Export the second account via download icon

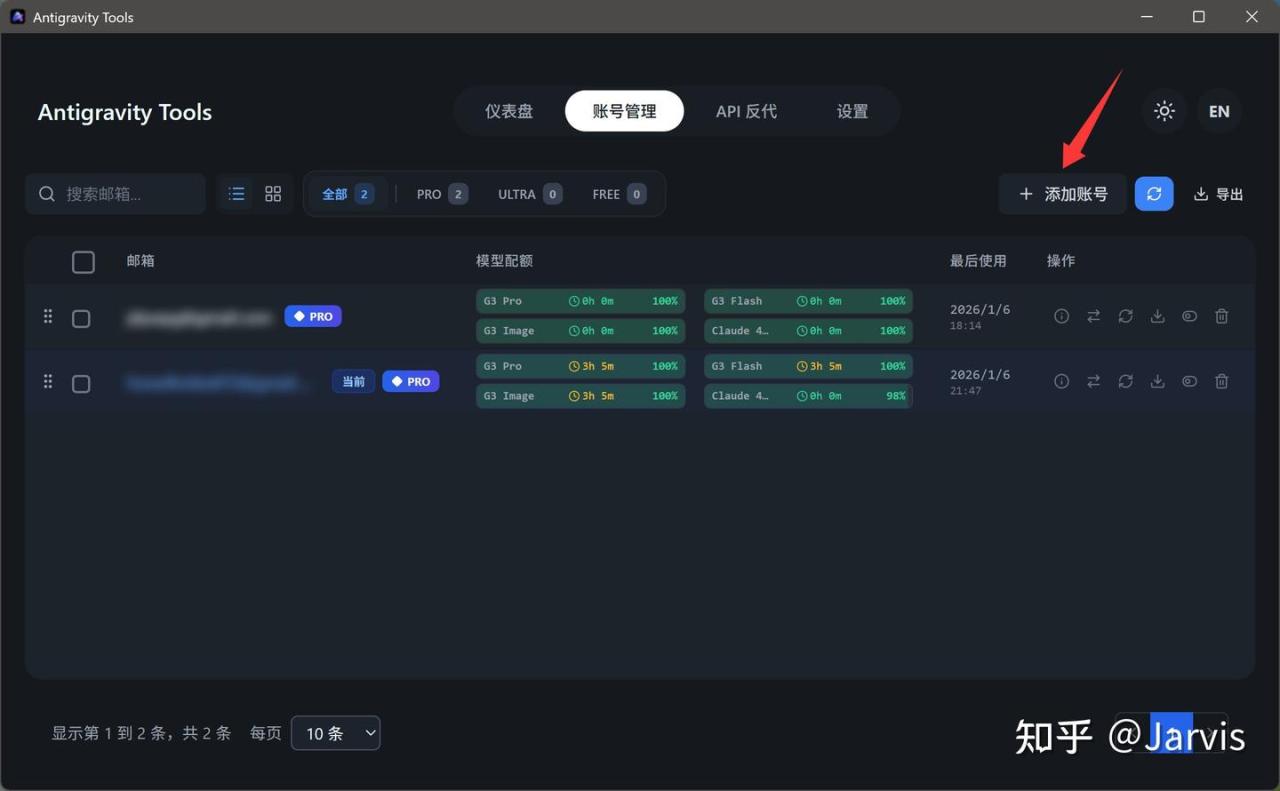tap(1157, 381)
